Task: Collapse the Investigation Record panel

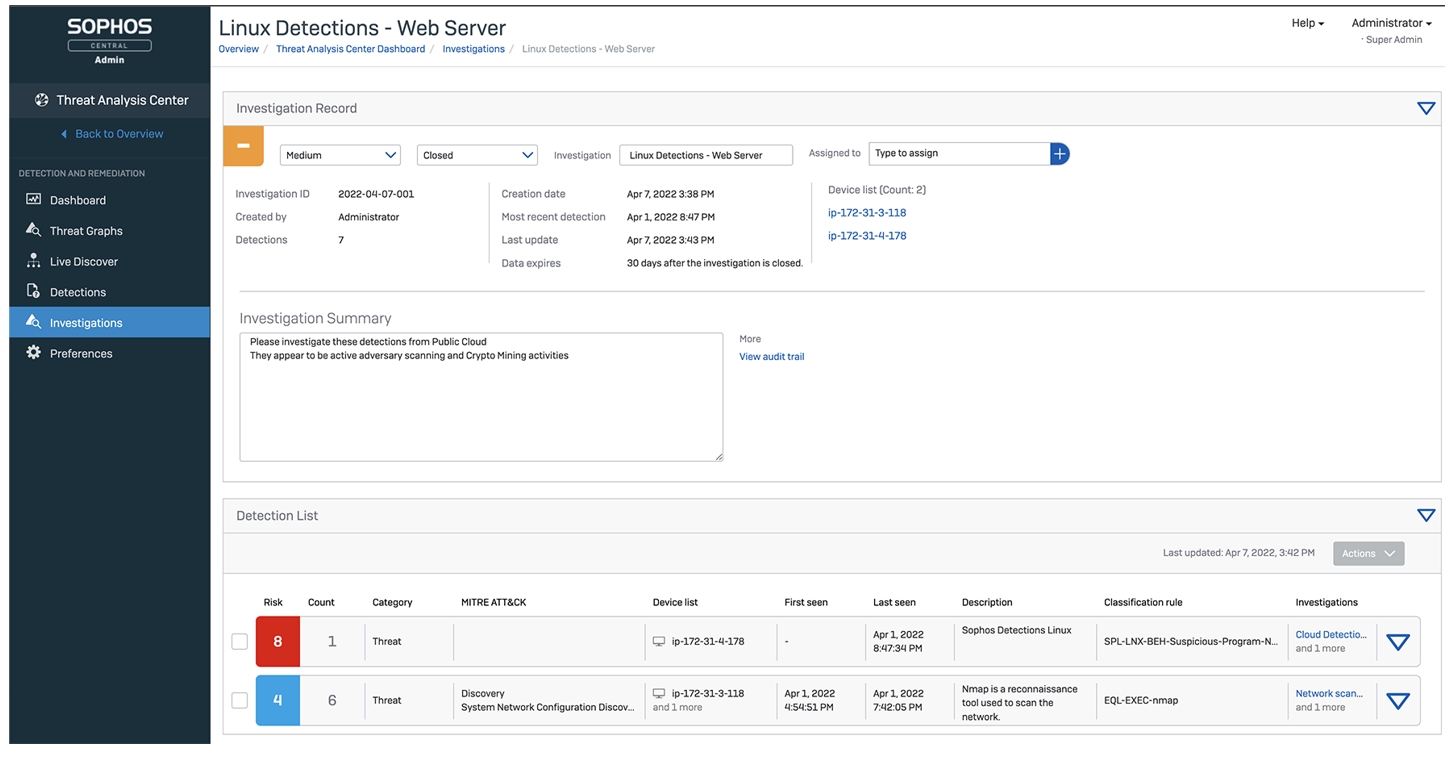Action: (x=1426, y=108)
